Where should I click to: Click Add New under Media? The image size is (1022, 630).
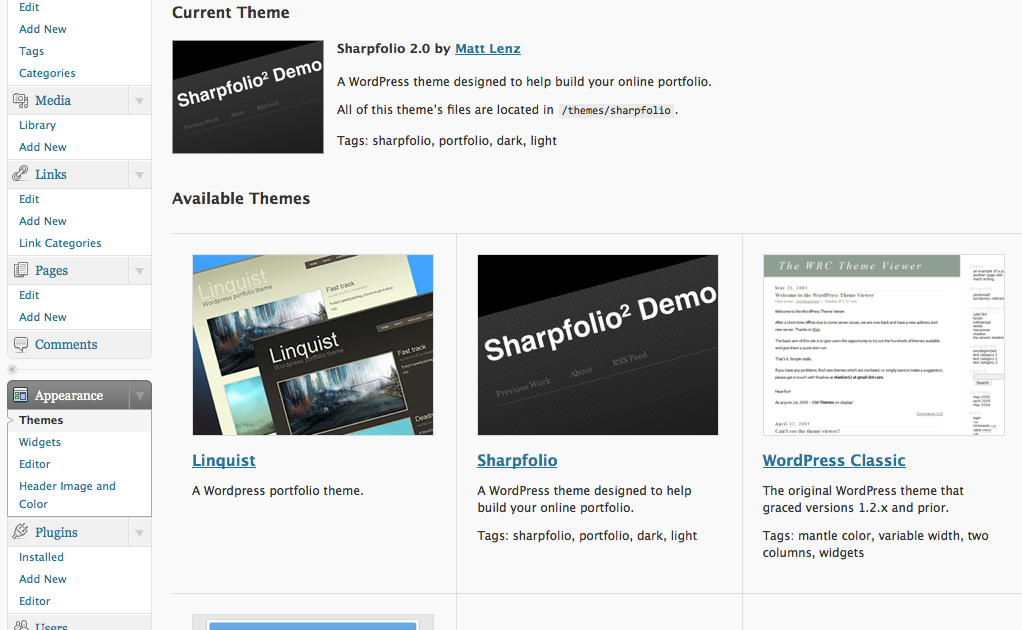pyautogui.click(x=42, y=147)
